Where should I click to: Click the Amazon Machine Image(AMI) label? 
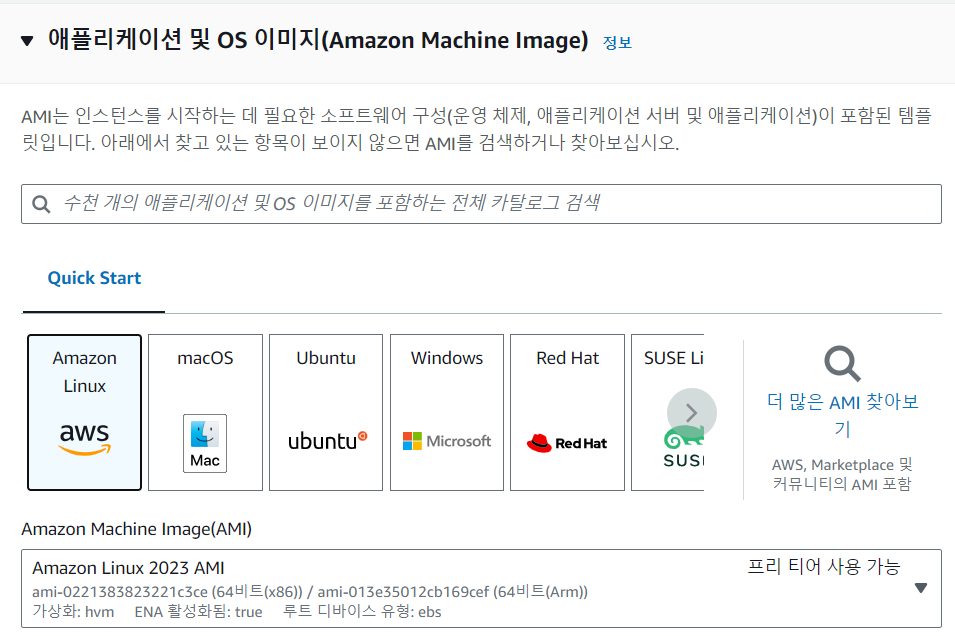136,529
